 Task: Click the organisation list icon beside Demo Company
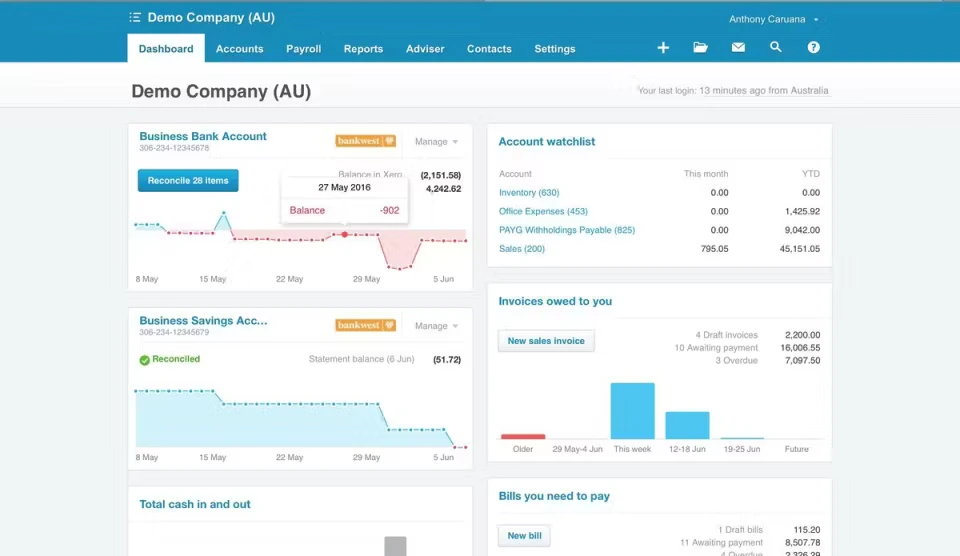click(135, 18)
